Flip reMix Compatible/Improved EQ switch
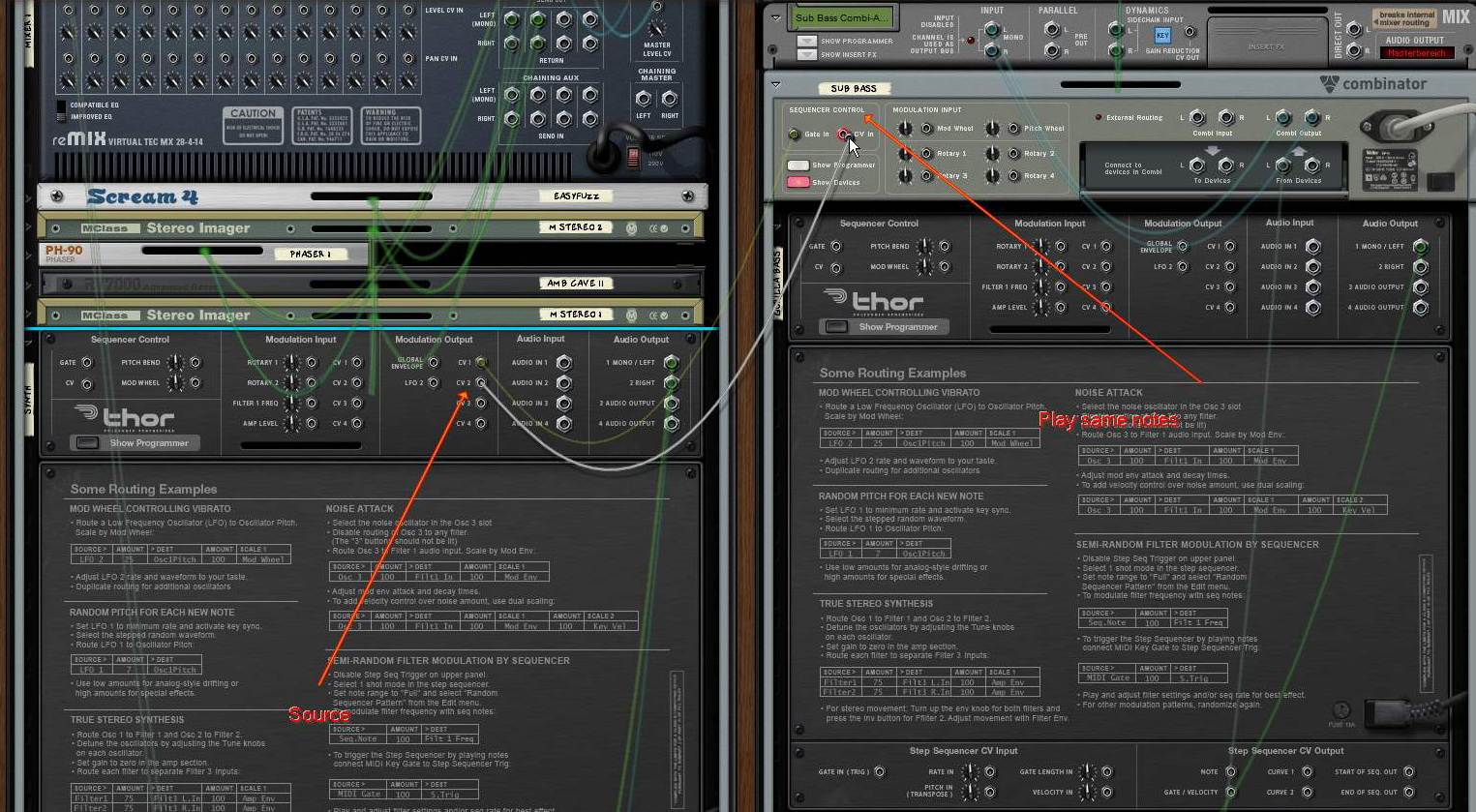1476x812 pixels. [62, 110]
